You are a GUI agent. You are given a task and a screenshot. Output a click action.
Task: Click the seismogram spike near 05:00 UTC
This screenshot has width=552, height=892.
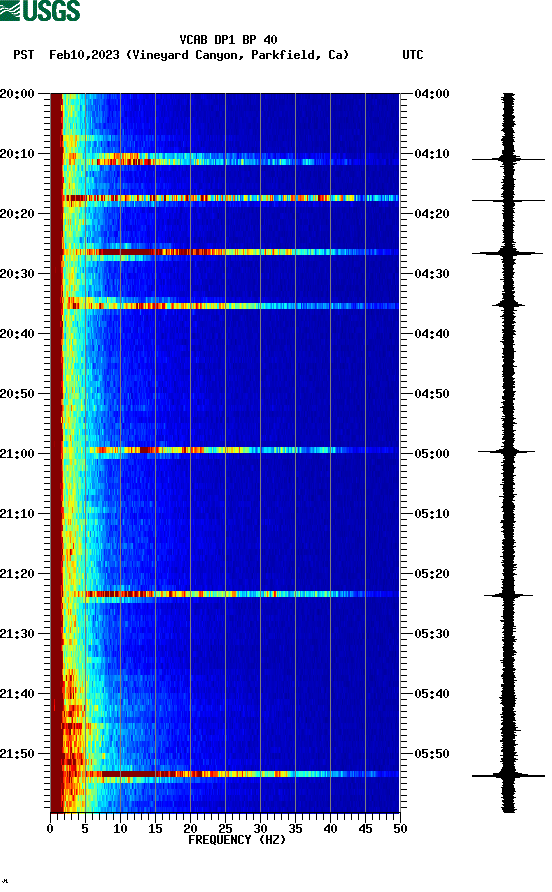tap(507, 452)
